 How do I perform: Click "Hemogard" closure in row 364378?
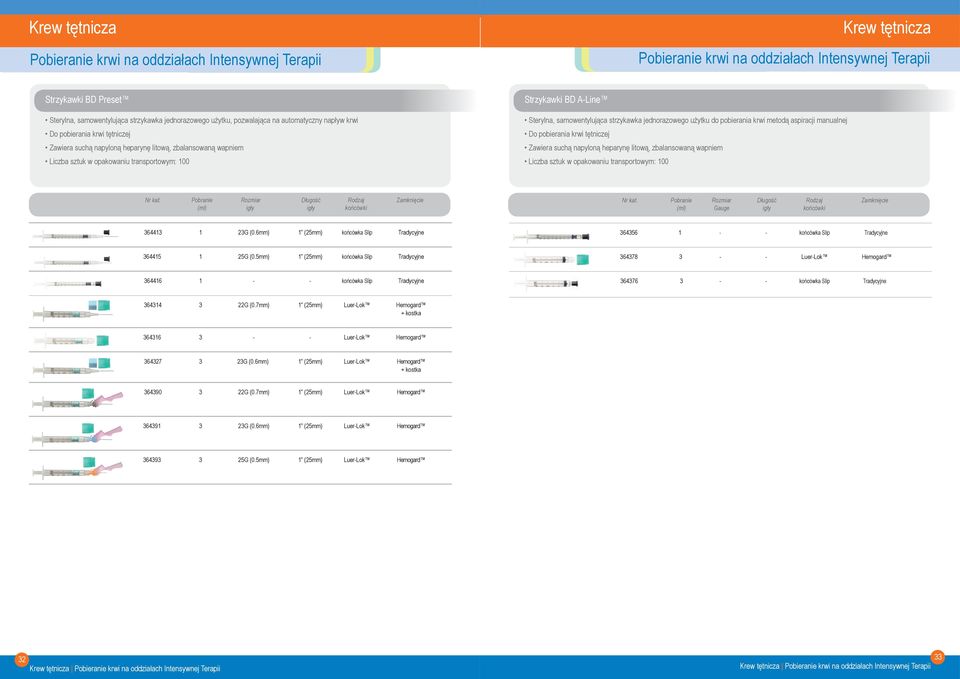(876, 257)
